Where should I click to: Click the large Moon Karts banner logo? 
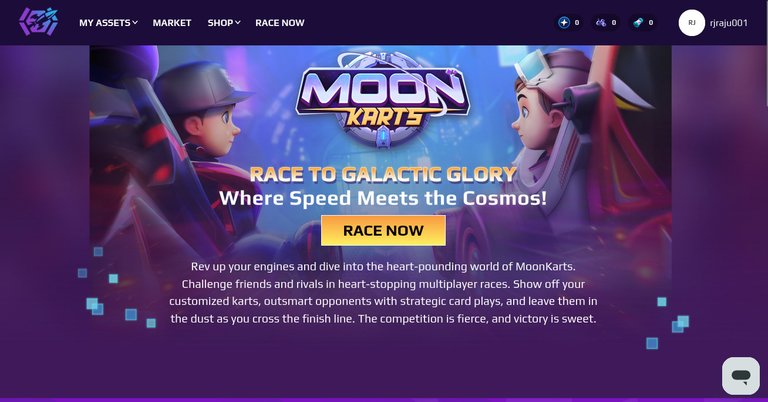click(x=383, y=100)
